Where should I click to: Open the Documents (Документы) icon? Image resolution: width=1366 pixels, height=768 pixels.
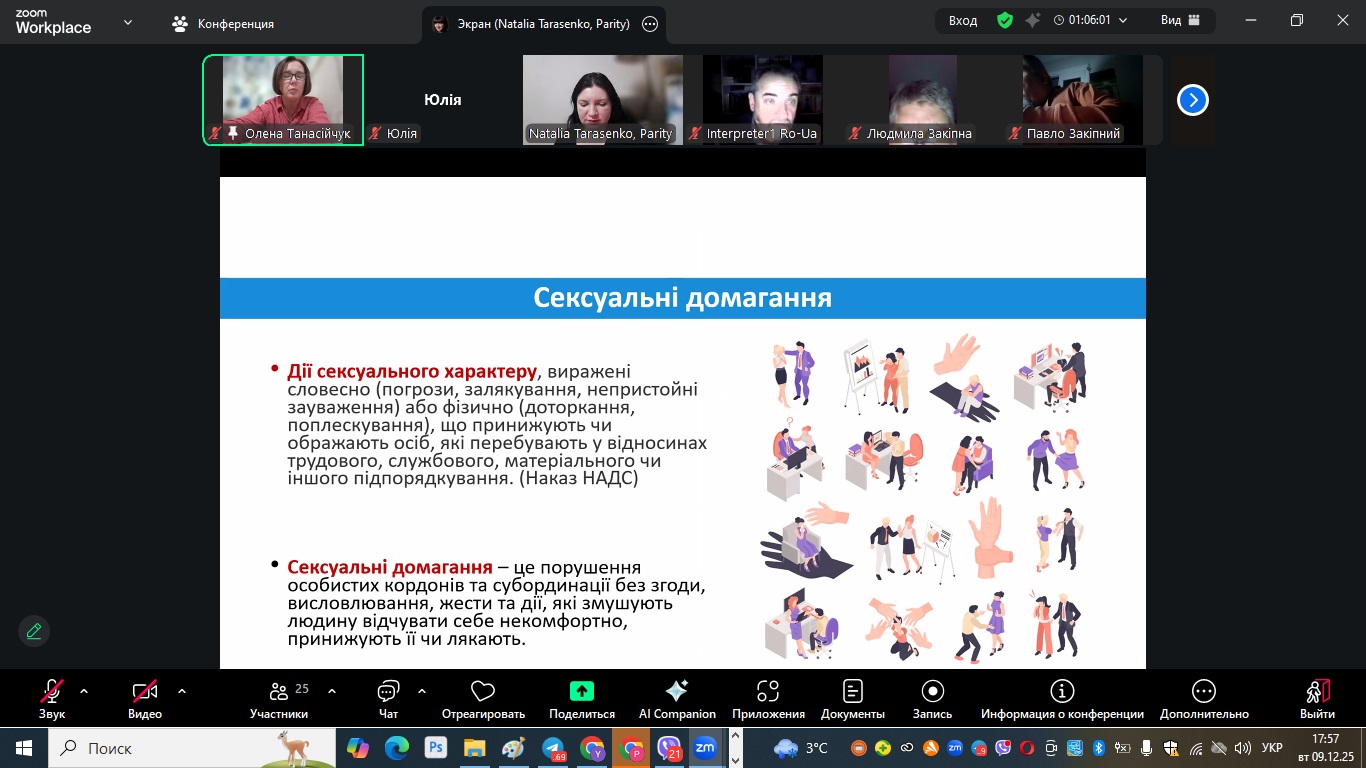tap(852, 692)
